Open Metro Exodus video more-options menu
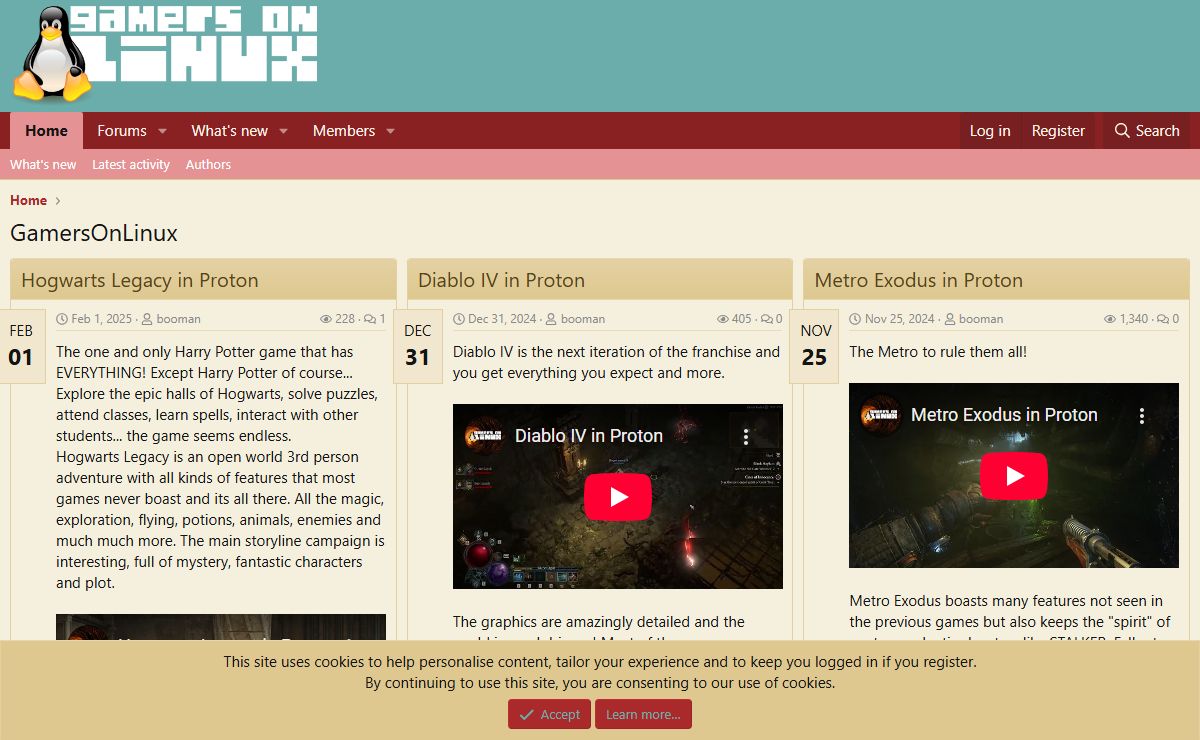This screenshot has height=740, width=1200. [x=1141, y=415]
